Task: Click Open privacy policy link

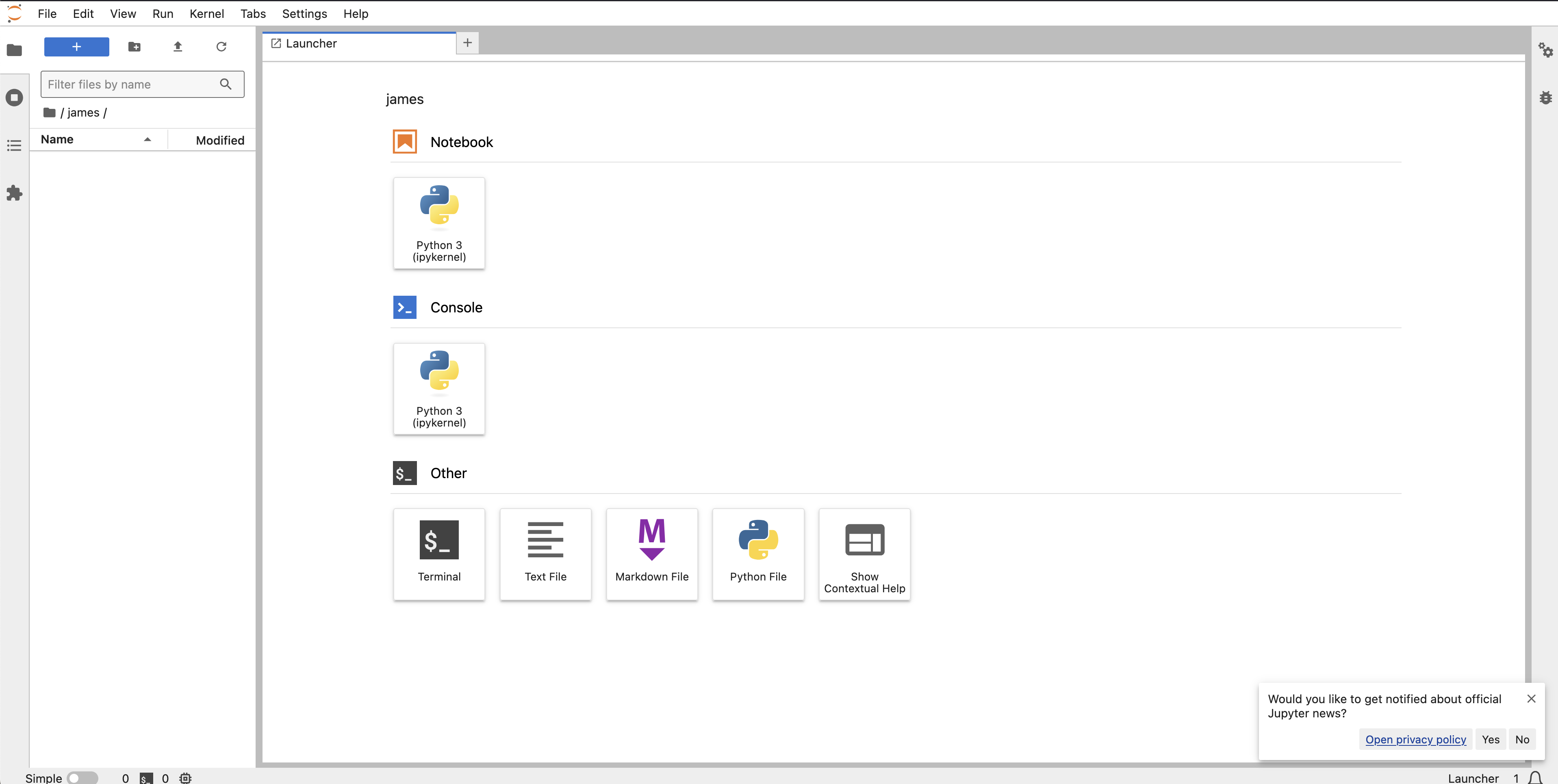Action: point(1415,739)
